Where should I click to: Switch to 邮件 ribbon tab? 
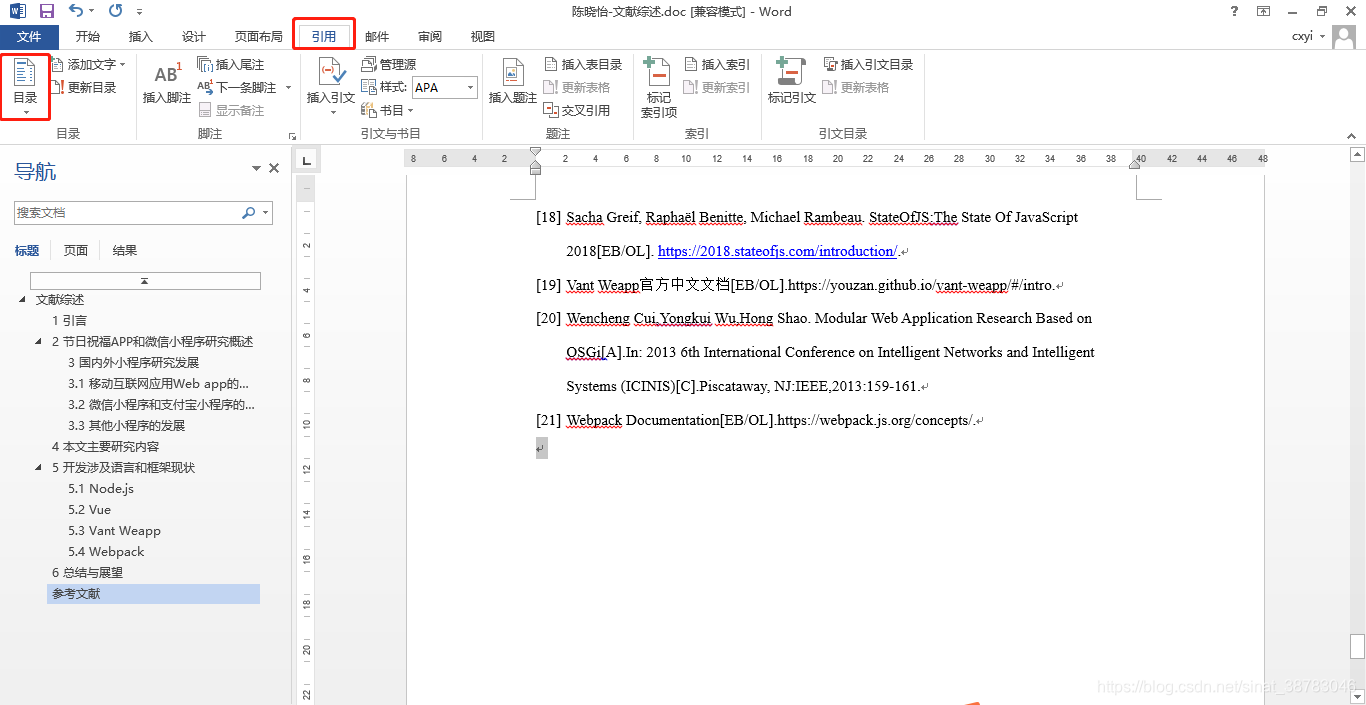(377, 36)
